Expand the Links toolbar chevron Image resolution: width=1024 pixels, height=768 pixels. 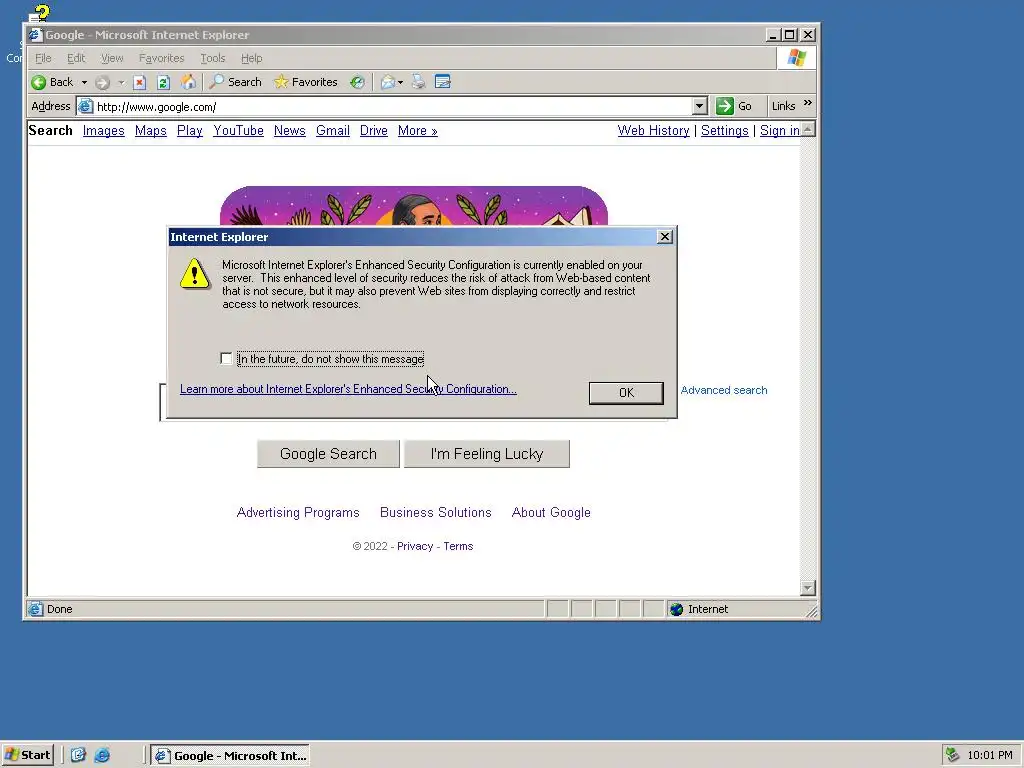[x=808, y=103]
